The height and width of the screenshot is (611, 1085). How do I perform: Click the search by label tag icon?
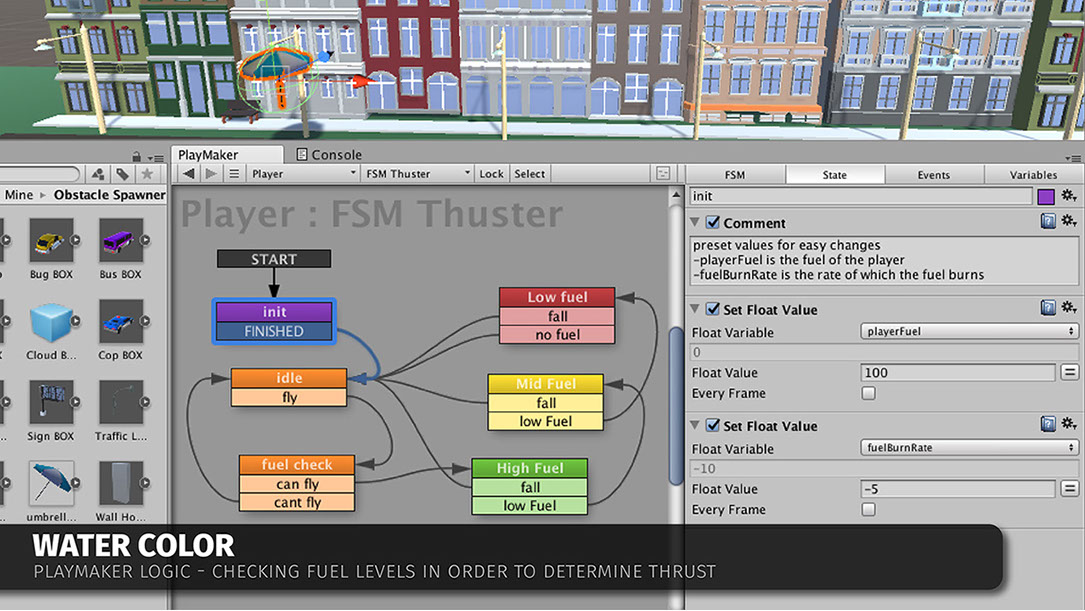[122, 174]
